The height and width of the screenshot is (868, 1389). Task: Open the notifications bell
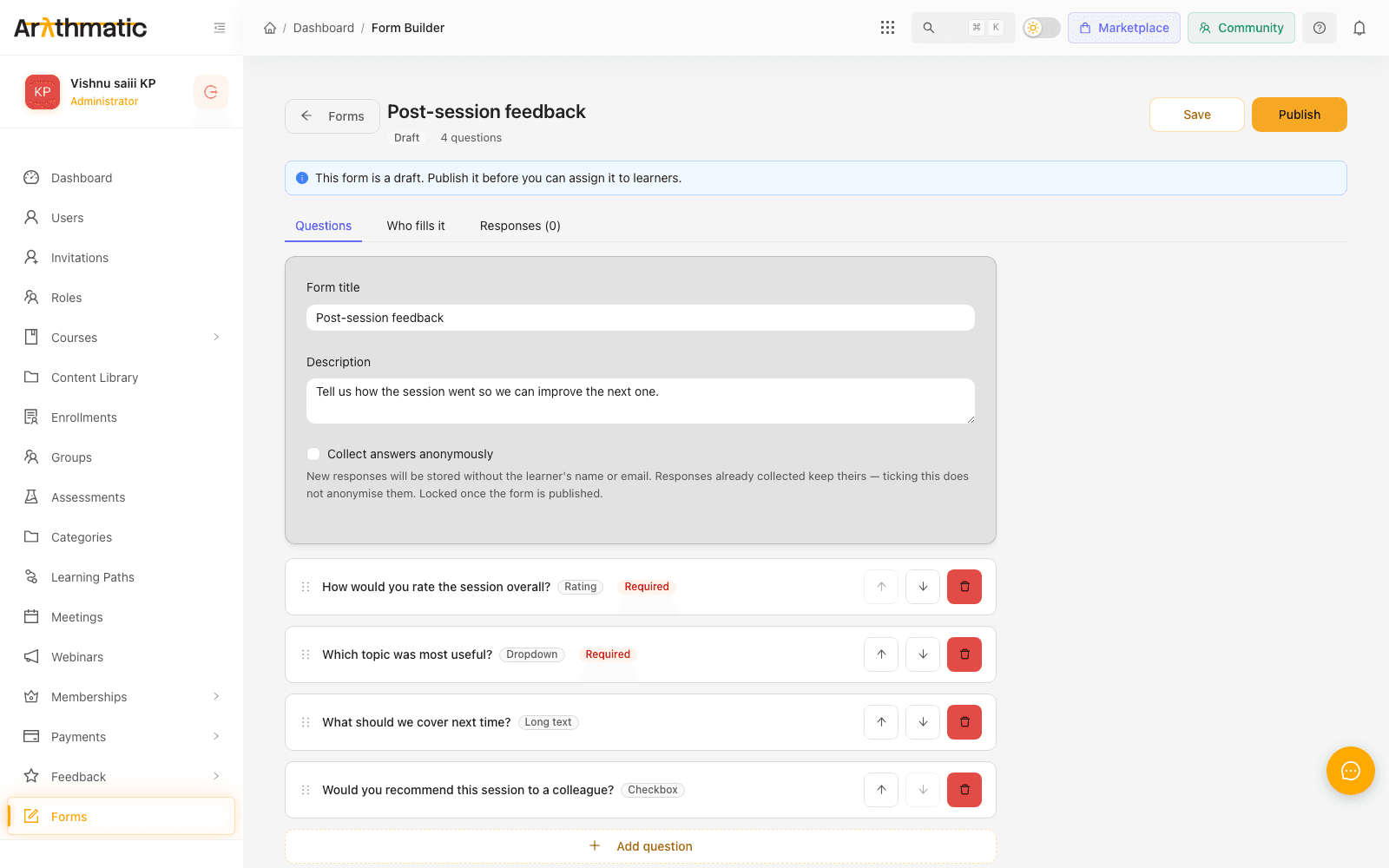point(1359,28)
